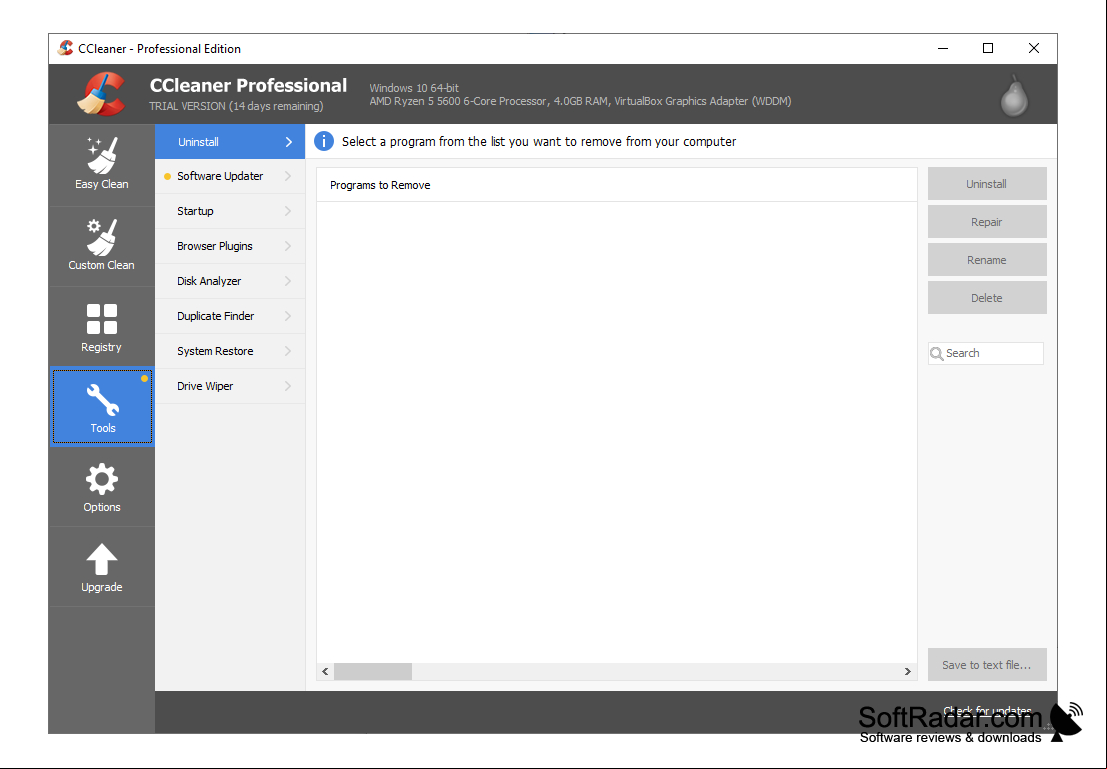Viewport: 1107px width, 769px height.
Task: Click the pear icon in header
Action: click(x=1015, y=95)
